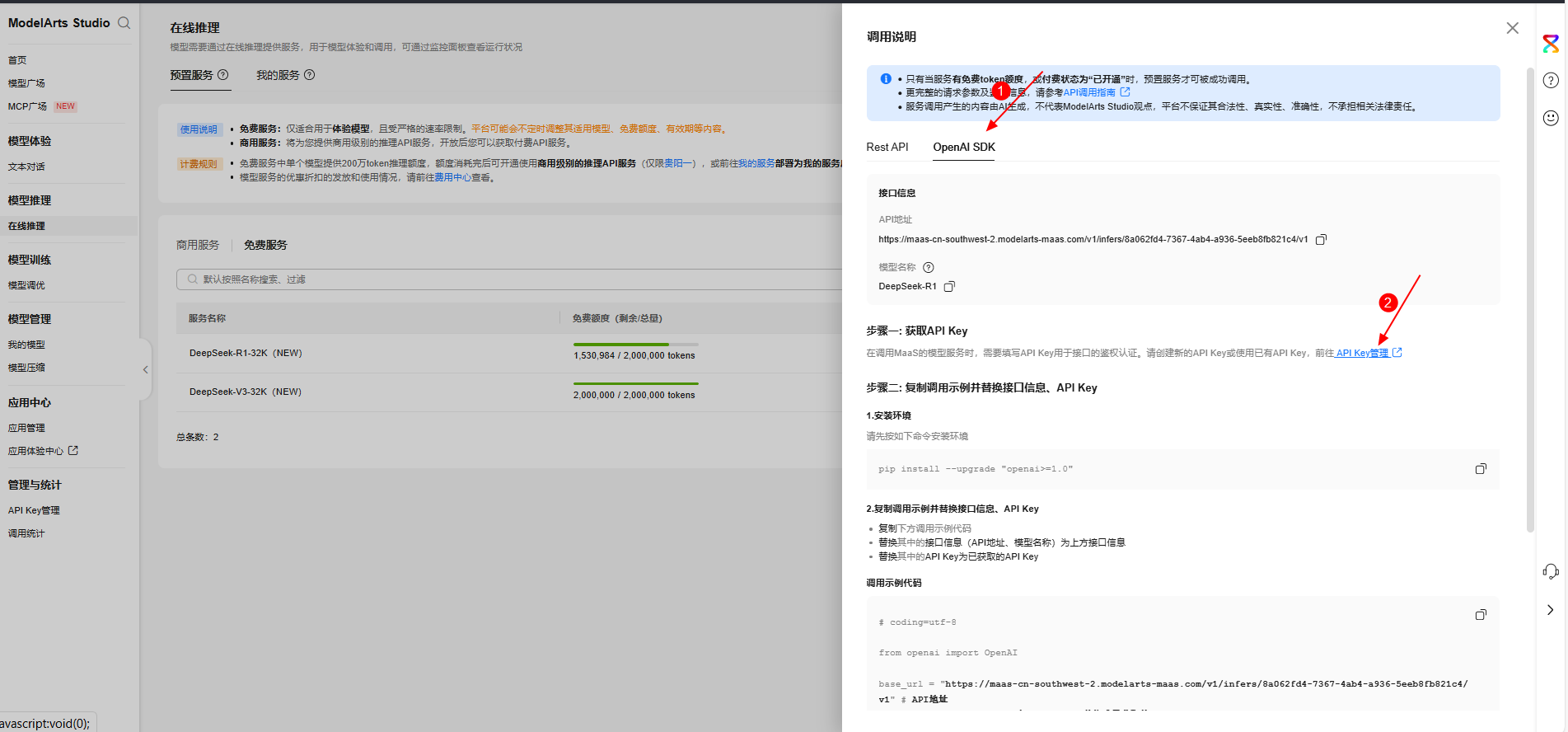Screen dimensions: 1568x732
Task: Click the 计费规则 tag label
Action: coord(199,164)
